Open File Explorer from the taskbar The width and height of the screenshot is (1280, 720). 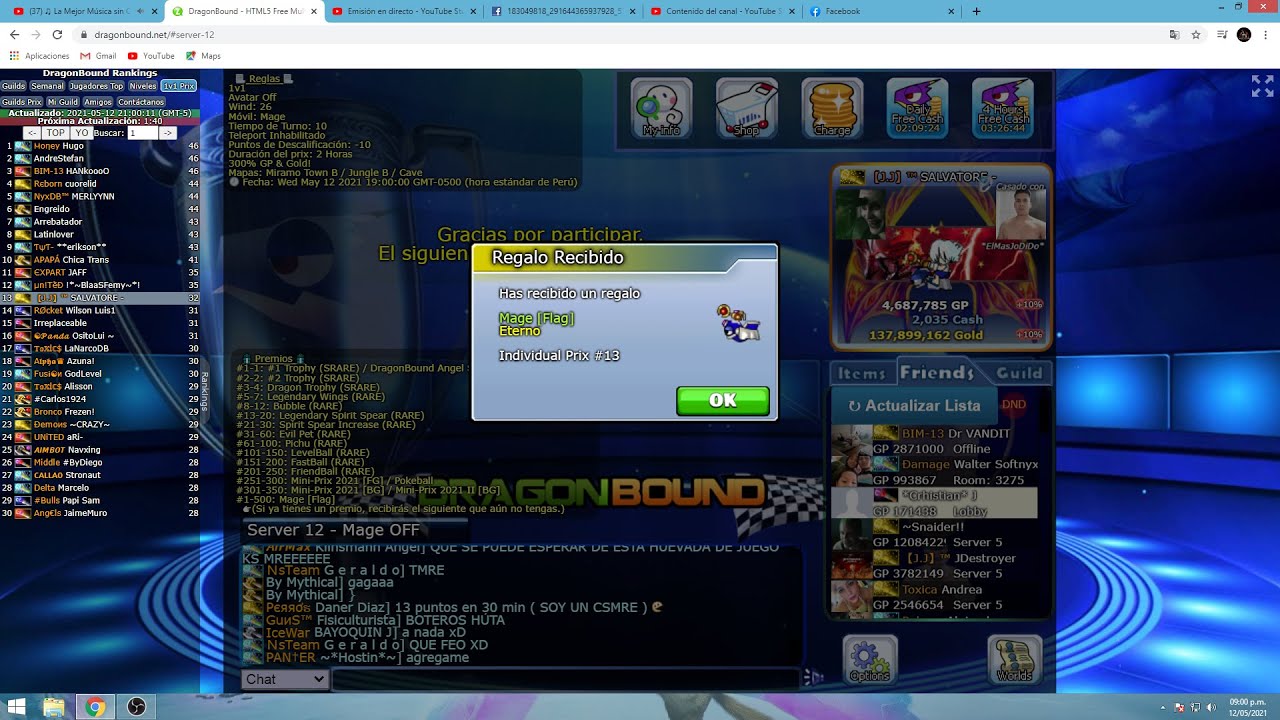[54, 707]
